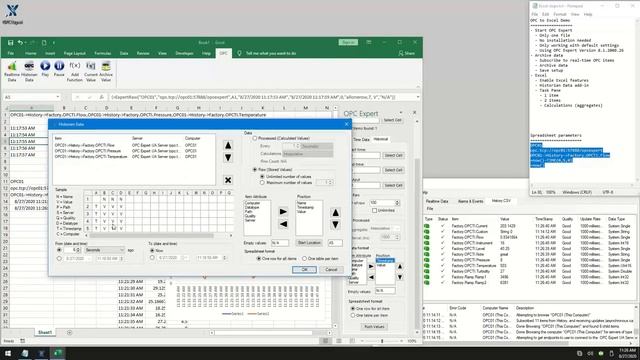The width and height of the screenshot is (640, 360).
Task: Open the Windows Start menu
Action: (8, 353)
